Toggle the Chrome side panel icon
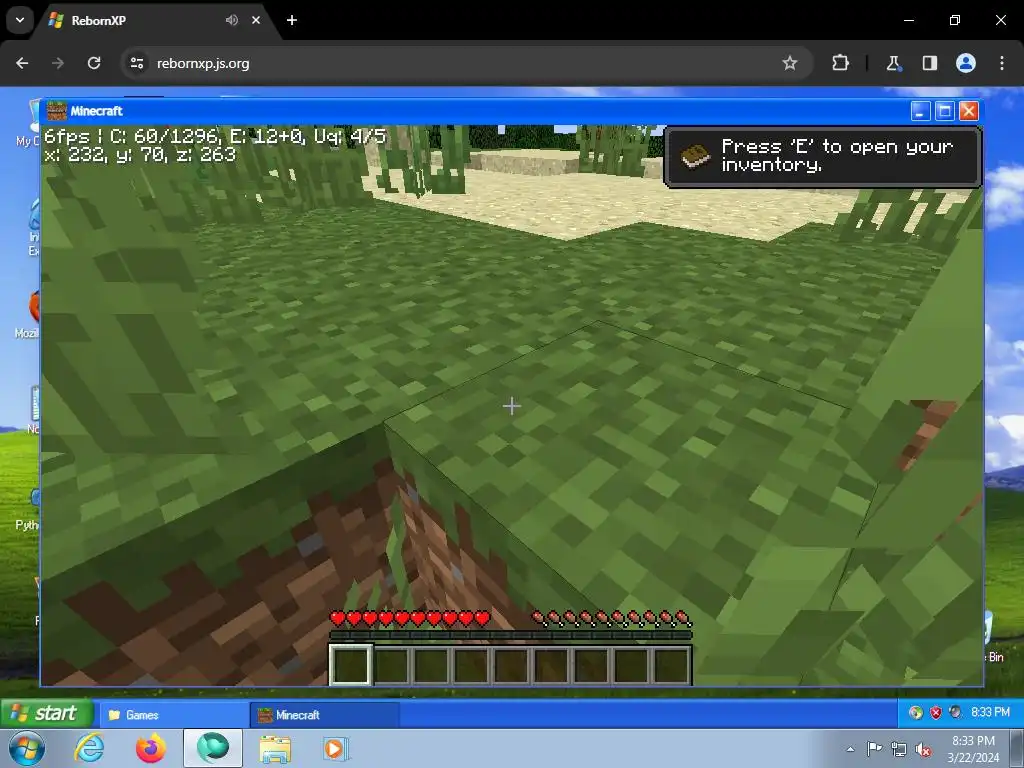The height and width of the screenshot is (768, 1024). (929, 63)
